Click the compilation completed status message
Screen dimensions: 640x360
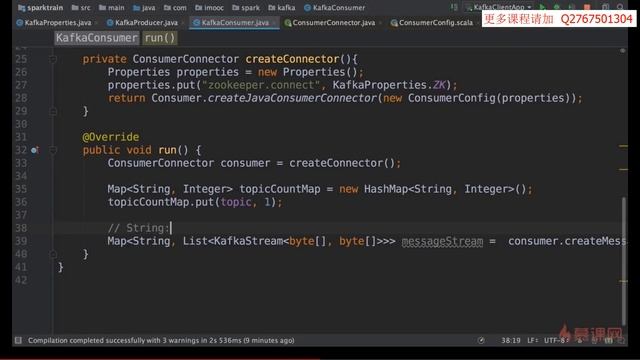(161, 340)
